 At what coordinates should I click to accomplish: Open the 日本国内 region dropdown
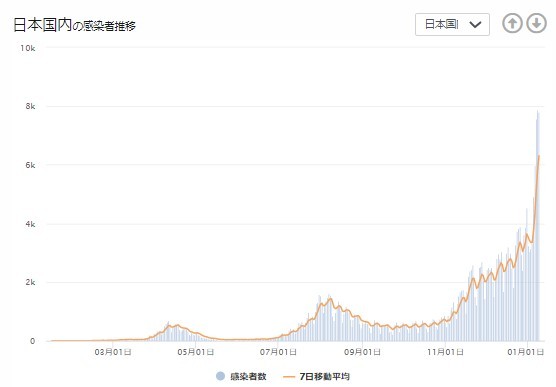coord(452,24)
